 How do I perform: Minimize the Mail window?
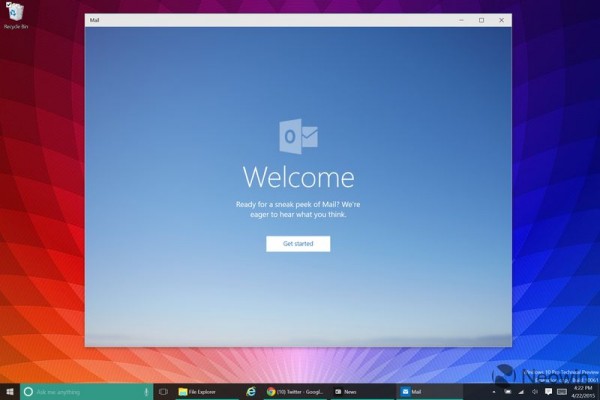click(x=461, y=19)
